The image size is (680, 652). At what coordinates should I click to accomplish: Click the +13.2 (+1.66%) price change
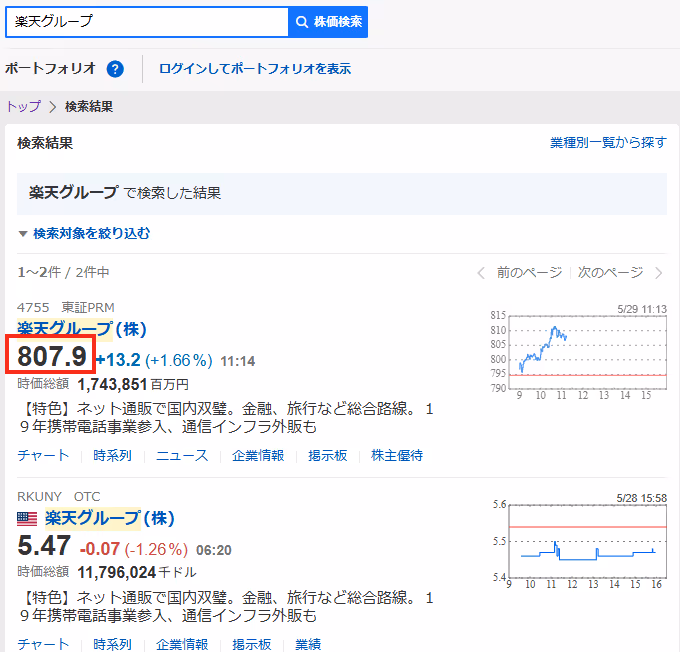click(154, 360)
